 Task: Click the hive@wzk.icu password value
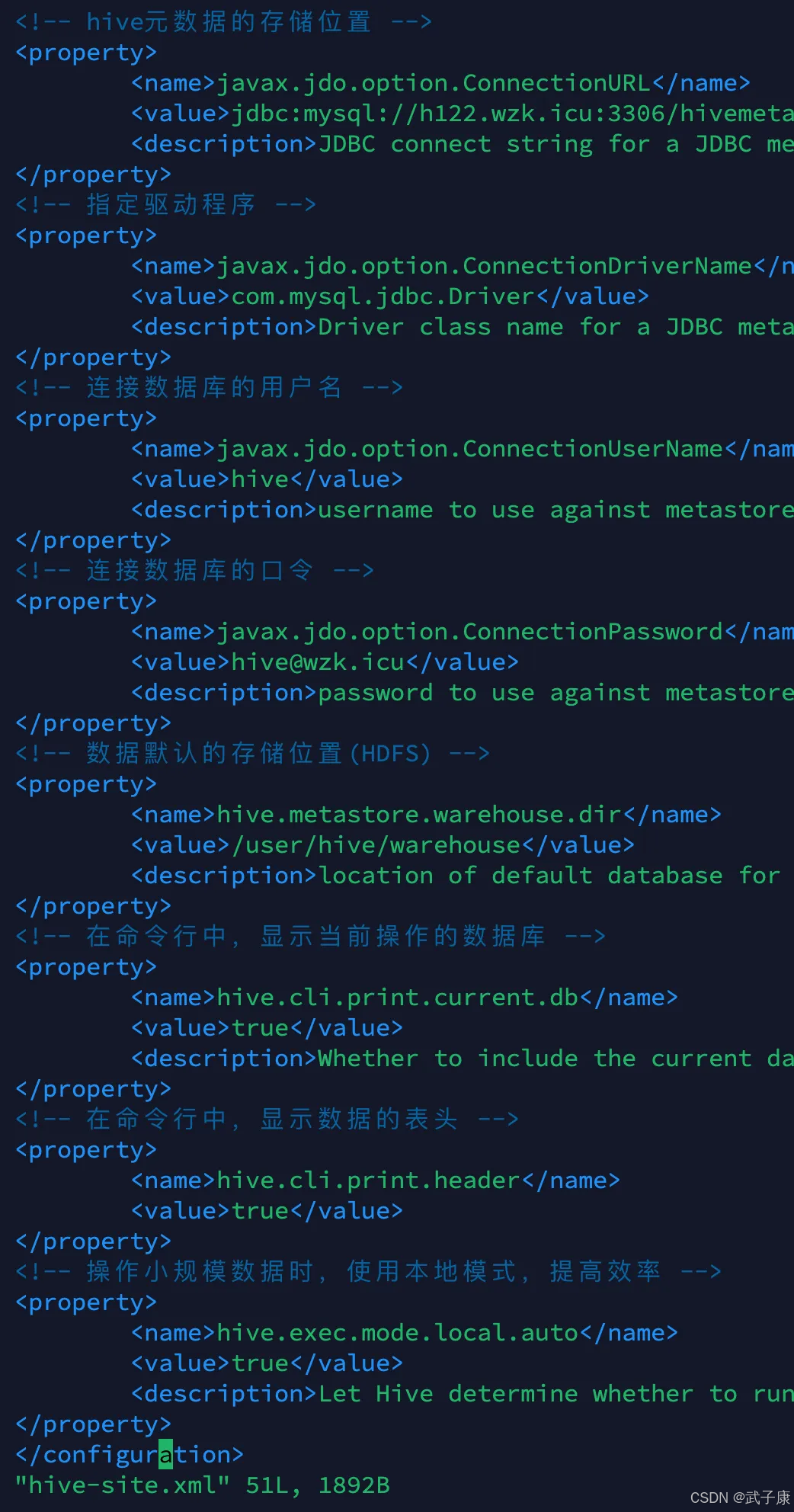(x=325, y=662)
